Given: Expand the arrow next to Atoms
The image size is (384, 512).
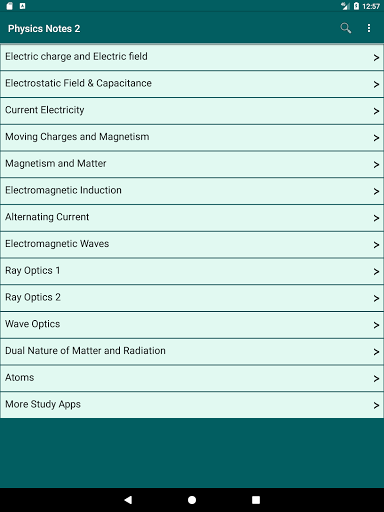Looking at the screenshot, I should (376, 379).
